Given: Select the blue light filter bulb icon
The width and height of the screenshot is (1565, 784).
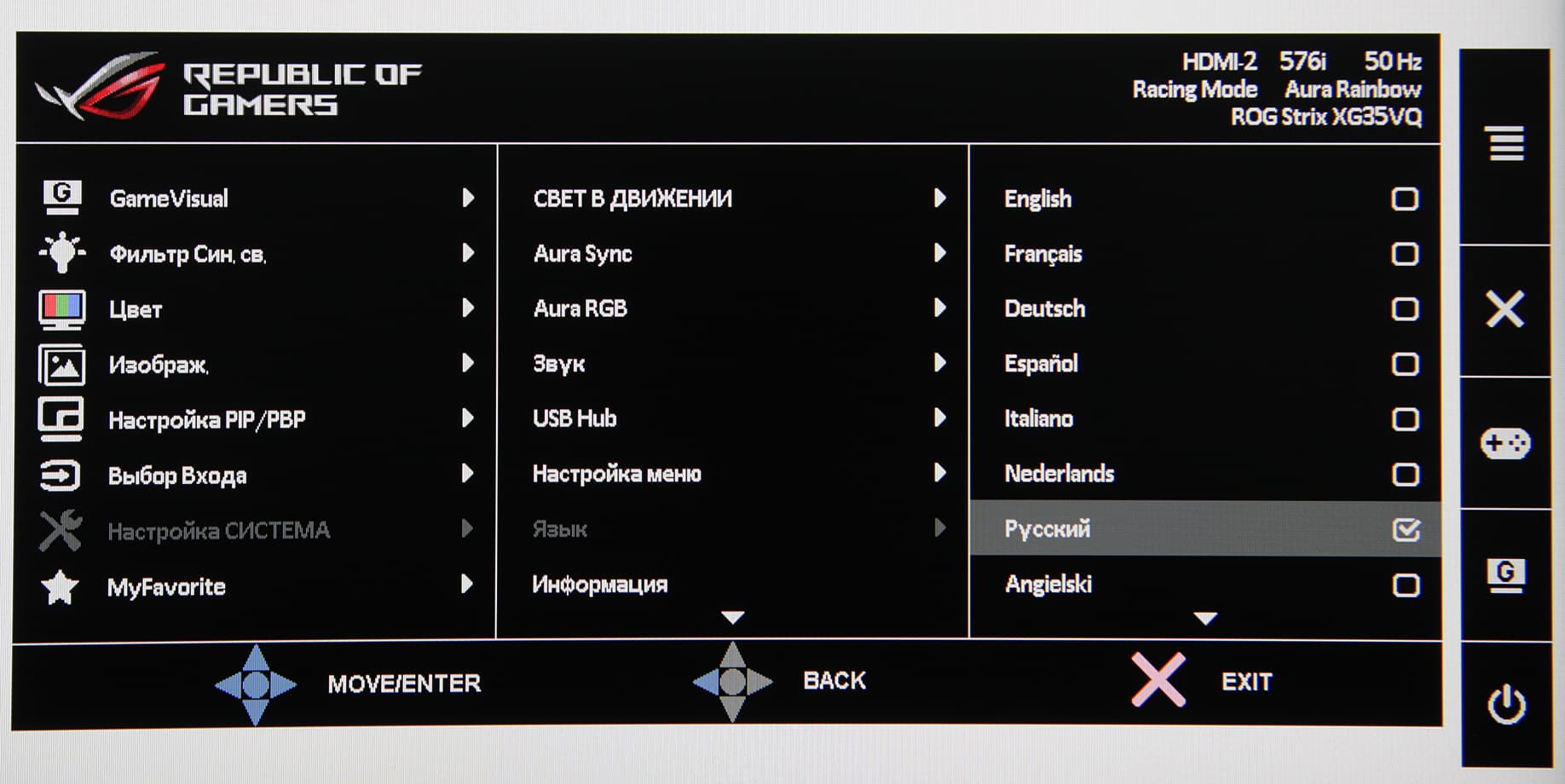Looking at the screenshot, I should point(62,253).
